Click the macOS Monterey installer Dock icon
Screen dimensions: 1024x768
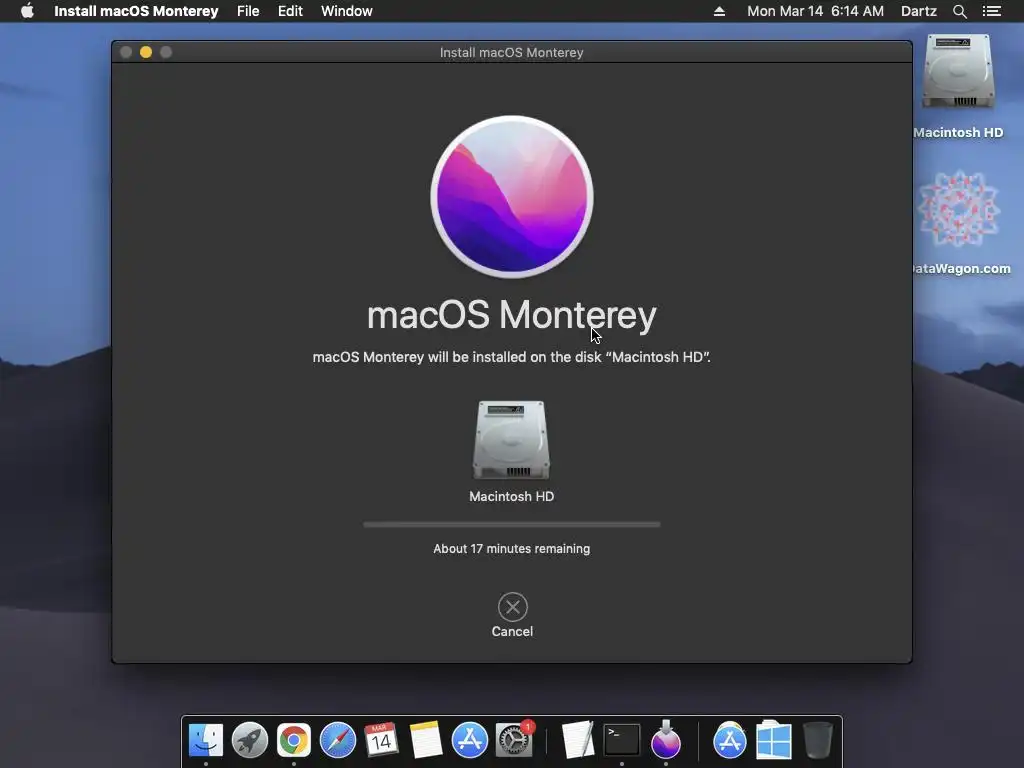pyautogui.click(x=665, y=740)
